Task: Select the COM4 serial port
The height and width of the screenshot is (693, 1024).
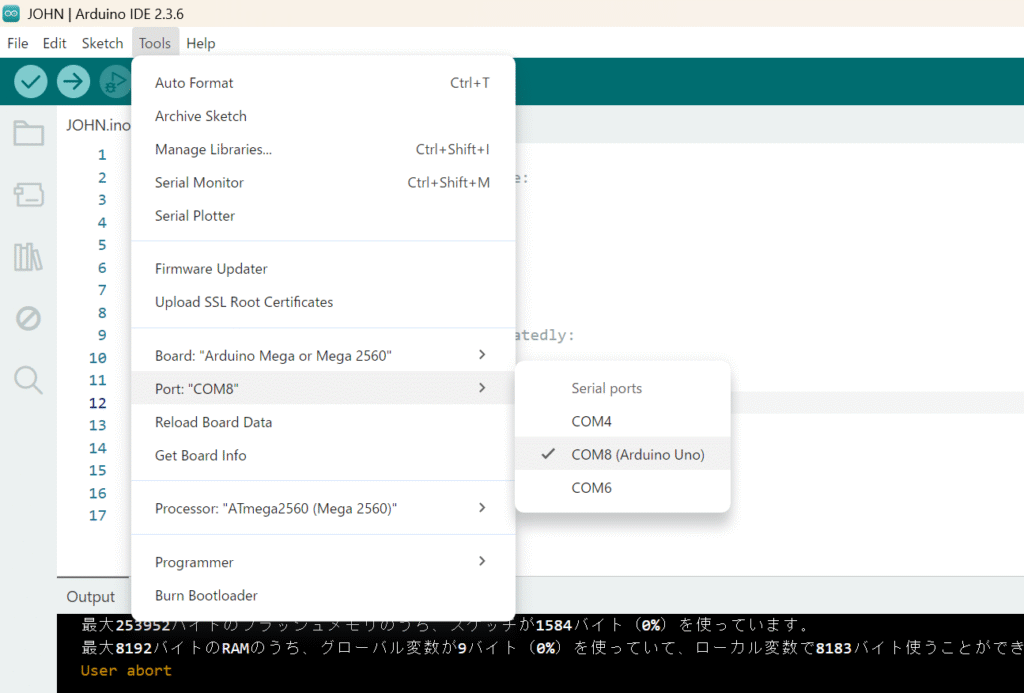Action: [x=622, y=421]
